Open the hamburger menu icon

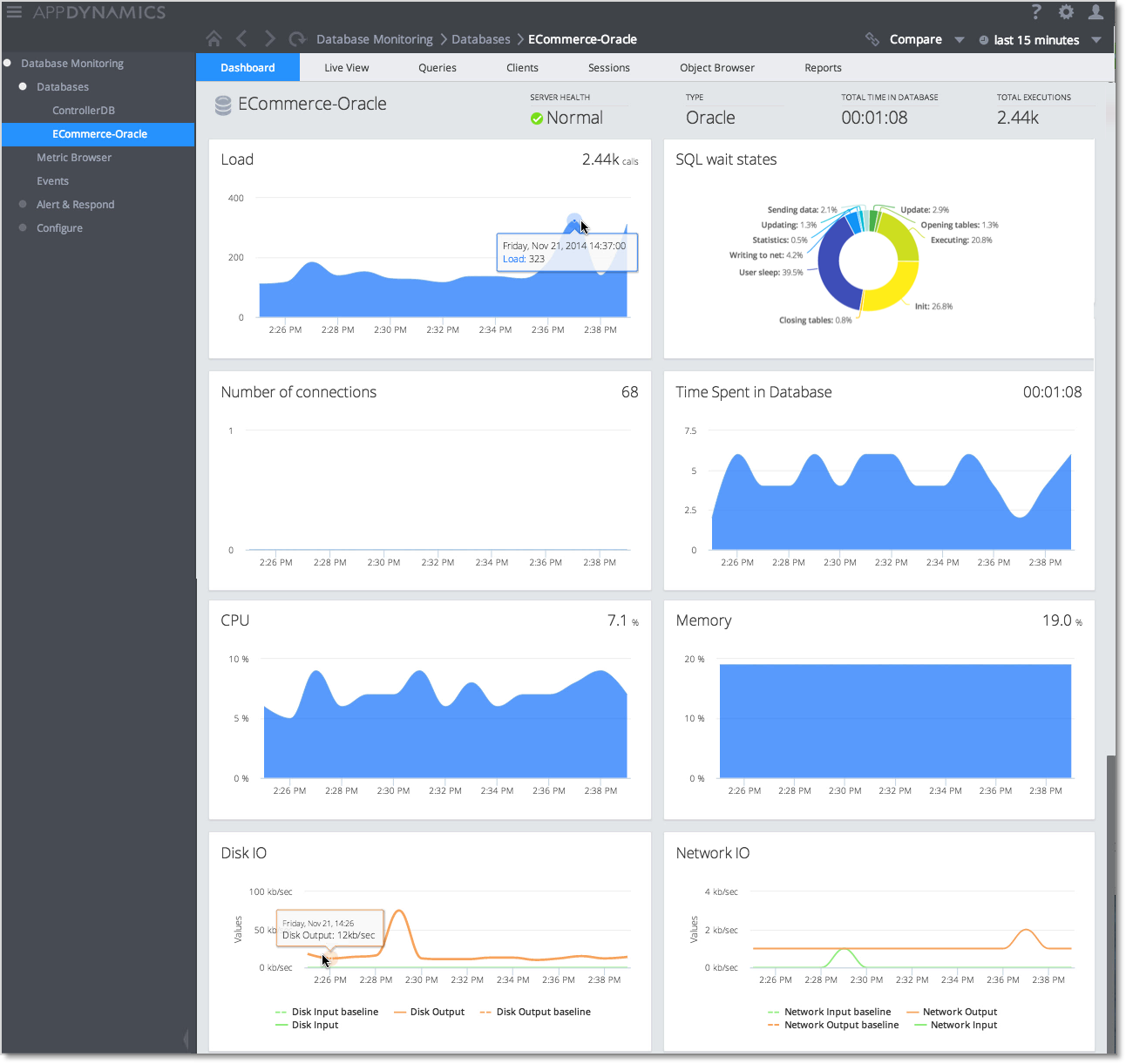coord(14,12)
